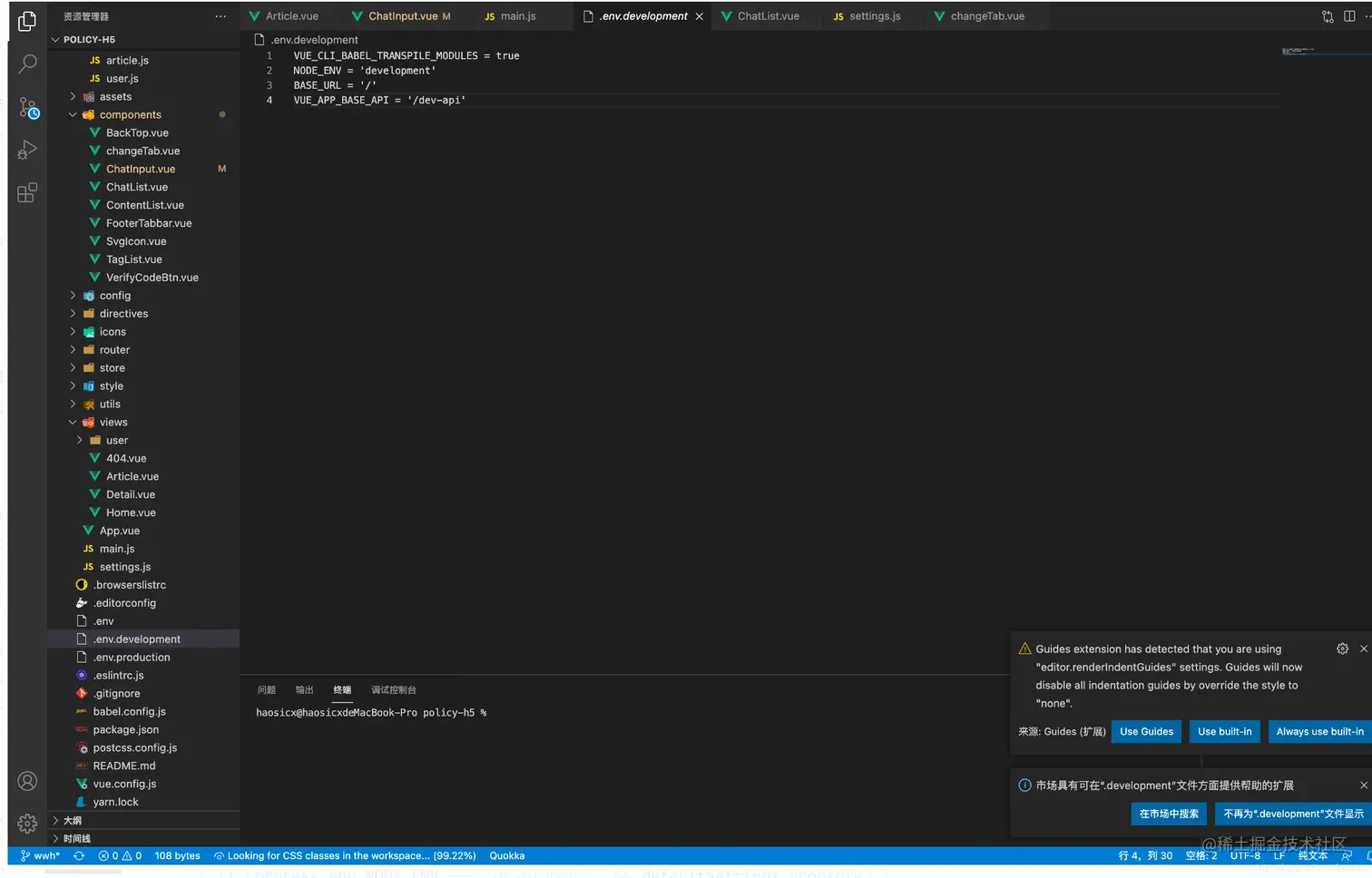
Task: Switch to the ChatInput.vue editor tab
Action: click(401, 16)
